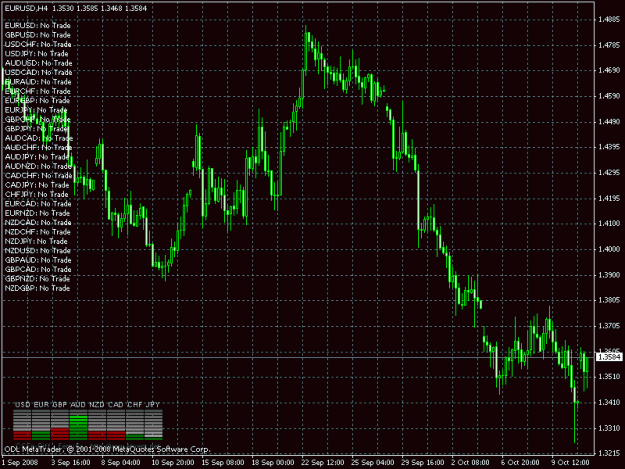The height and width of the screenshot is (469, 625).
Task: Click the 1.3410 price axis label
Action: [609, 402]
